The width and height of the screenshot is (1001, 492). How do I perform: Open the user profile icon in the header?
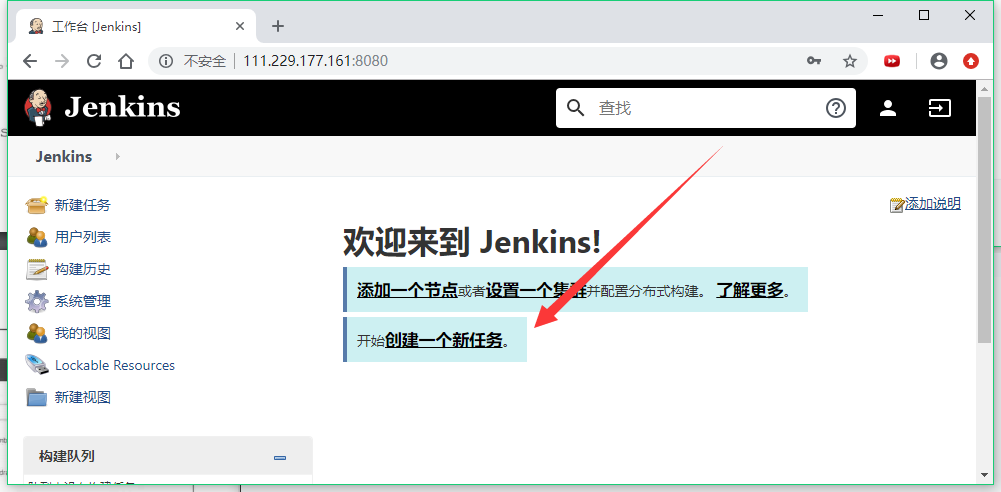(887, 108)
